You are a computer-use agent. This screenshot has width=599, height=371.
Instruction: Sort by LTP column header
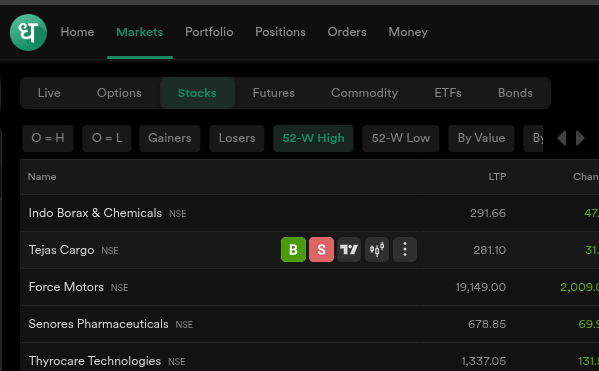pos(497,177)
